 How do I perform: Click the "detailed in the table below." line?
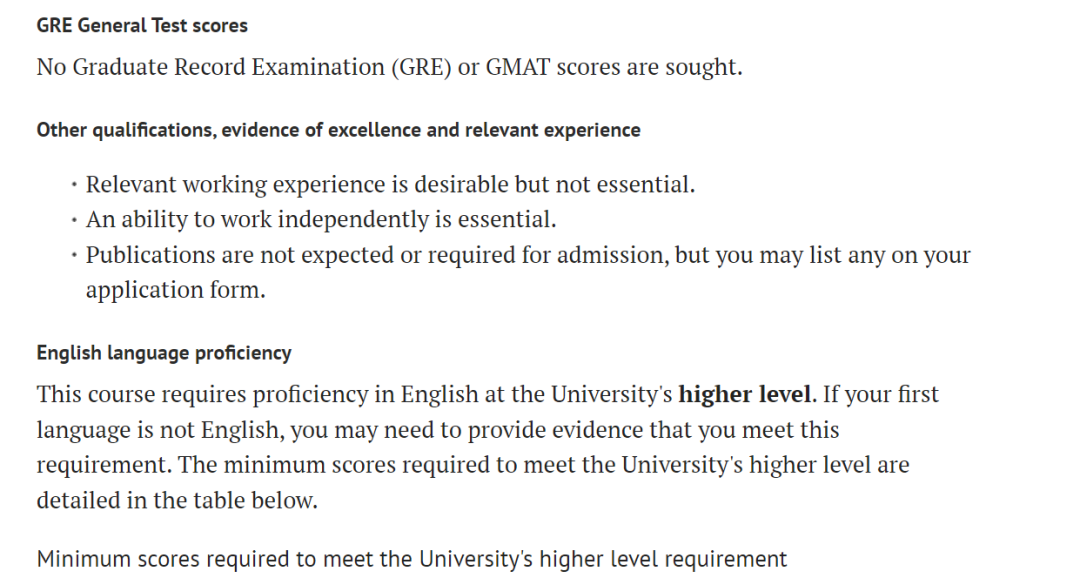pyautogui.click(x=177, y=500)
